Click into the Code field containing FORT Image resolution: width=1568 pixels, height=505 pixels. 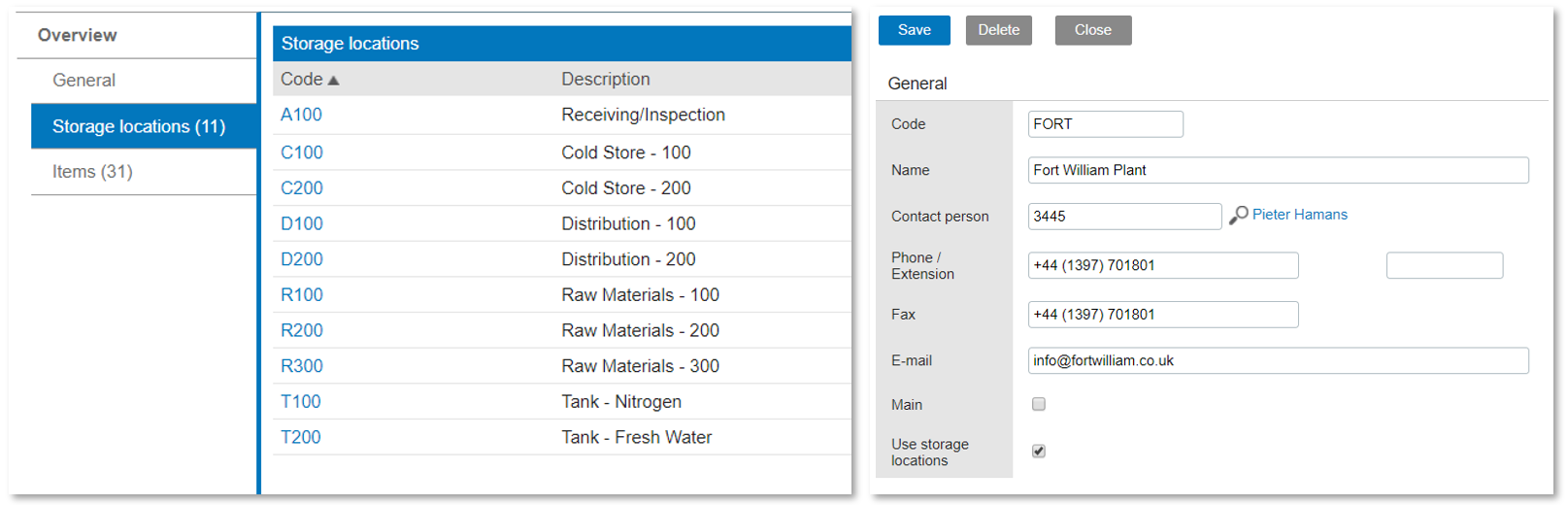pyautogui.click(x=1105, y=124)
